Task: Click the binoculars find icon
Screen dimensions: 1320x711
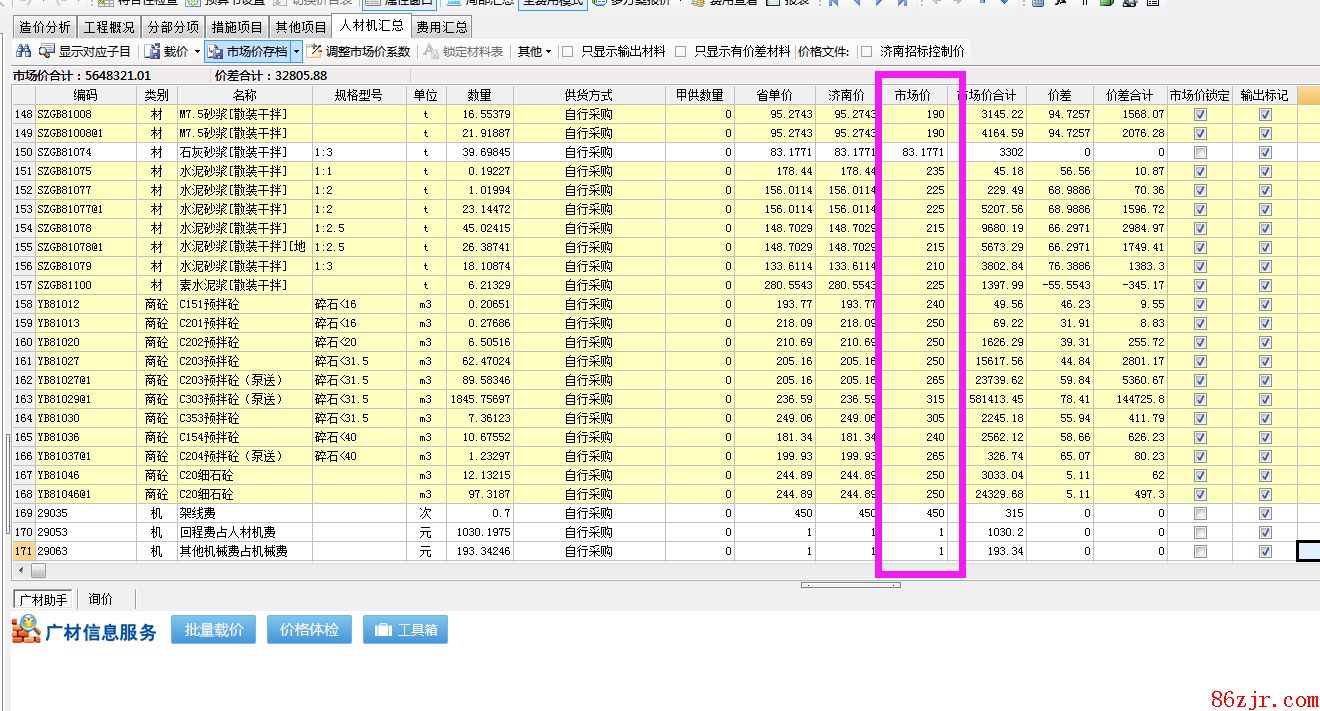Action: 23,51
